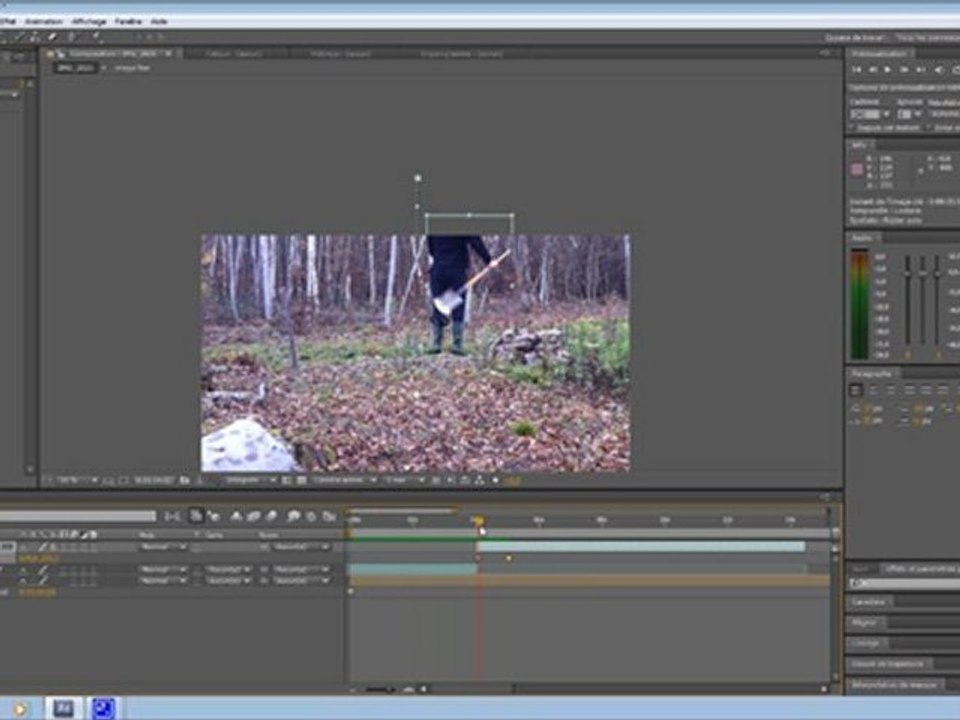960x720 pixels.
Task: Open third layer's Parent dropdown
Action: point(302,580)
